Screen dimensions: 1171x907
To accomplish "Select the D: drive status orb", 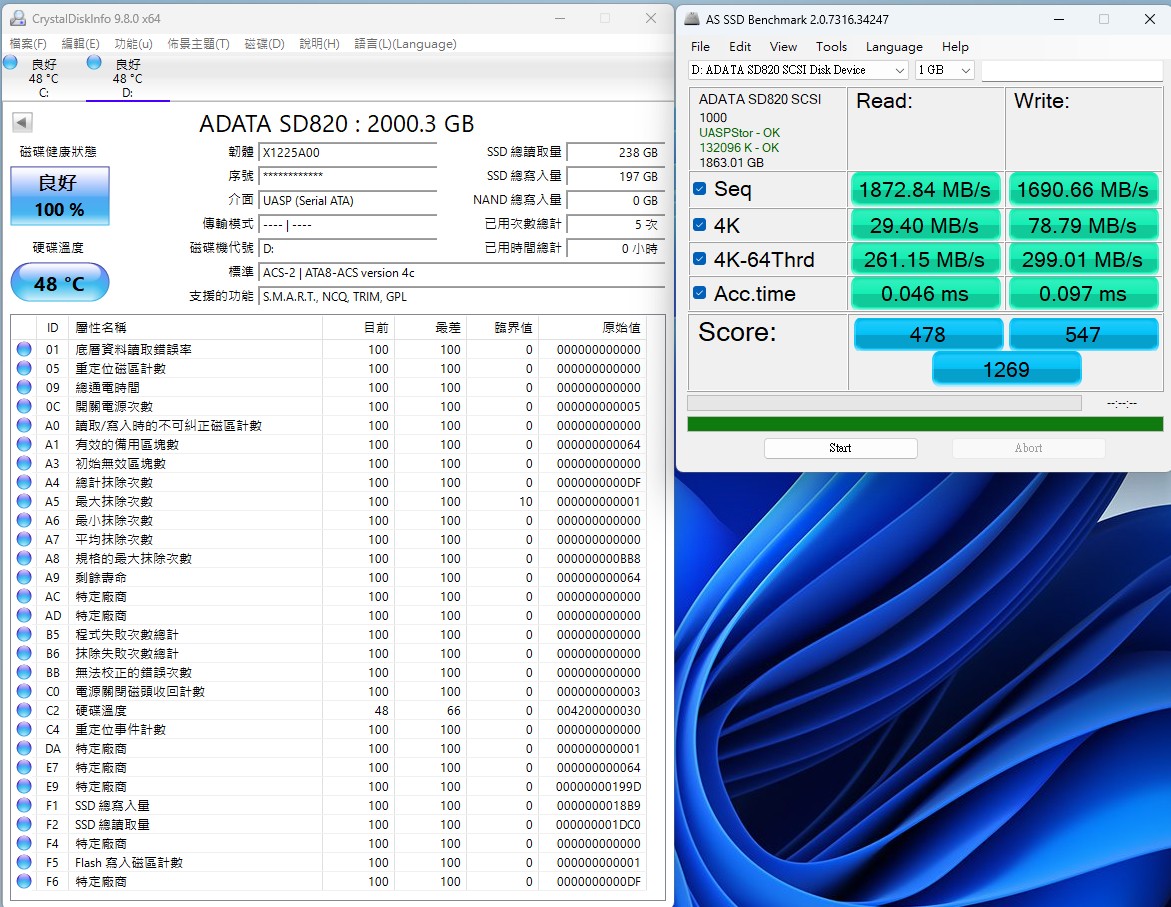I will [x=94, y=63].
